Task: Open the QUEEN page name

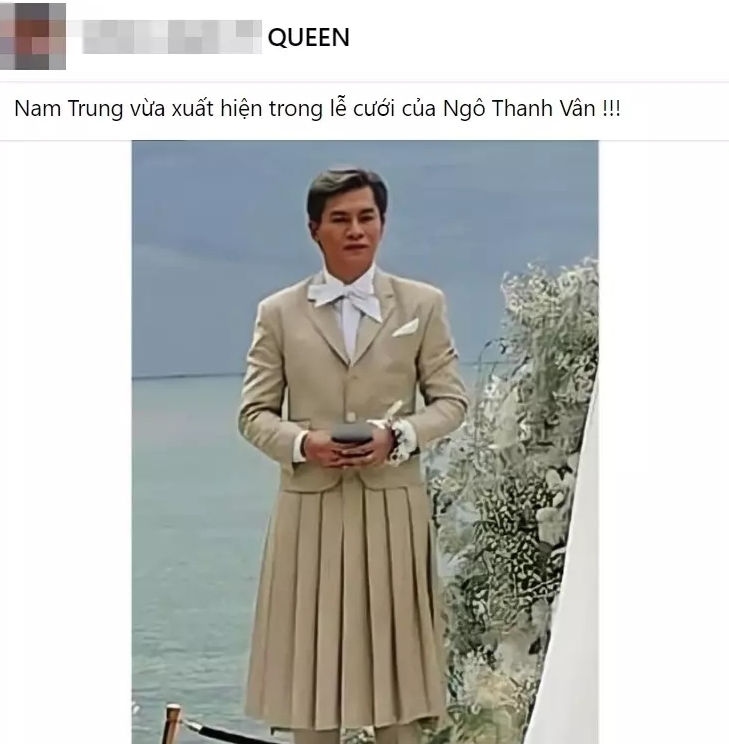Action: (308, 37)
